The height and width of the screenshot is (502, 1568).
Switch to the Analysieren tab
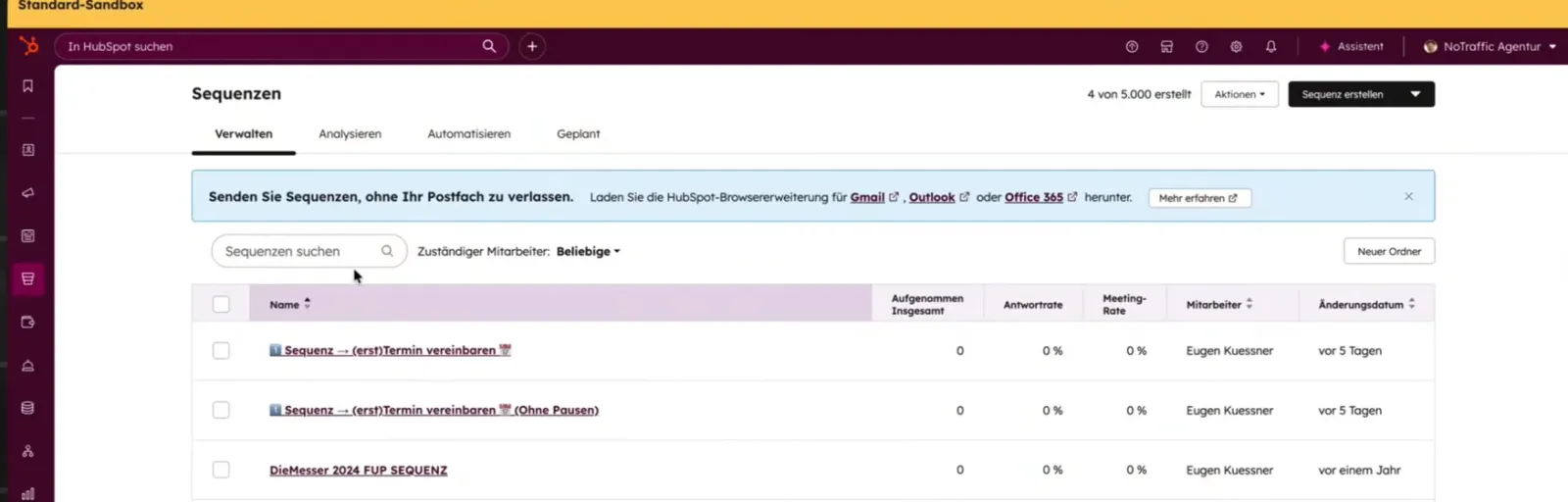point(350,134)
